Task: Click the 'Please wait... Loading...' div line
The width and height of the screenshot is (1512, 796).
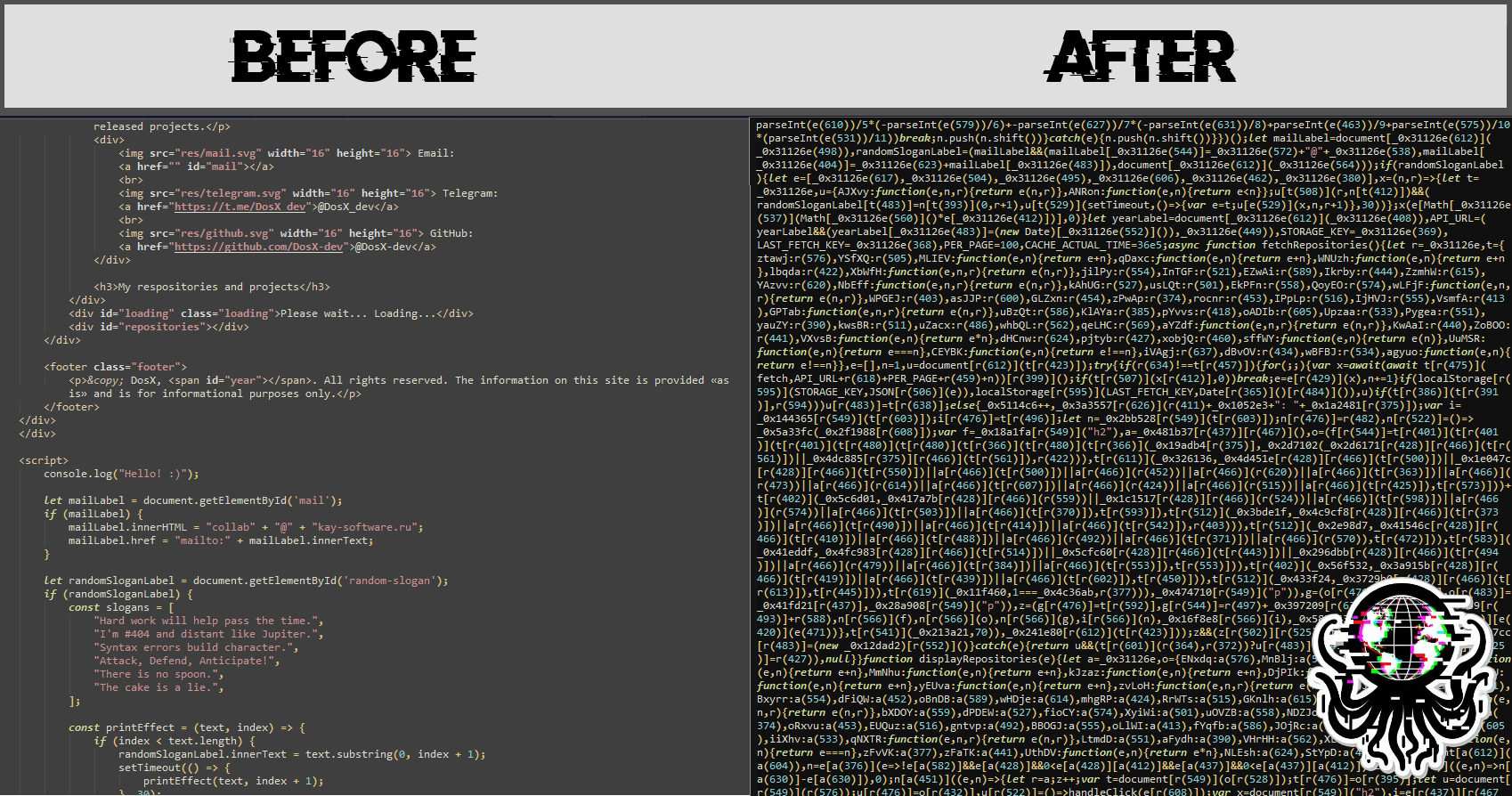Action: tap(272, 313)
